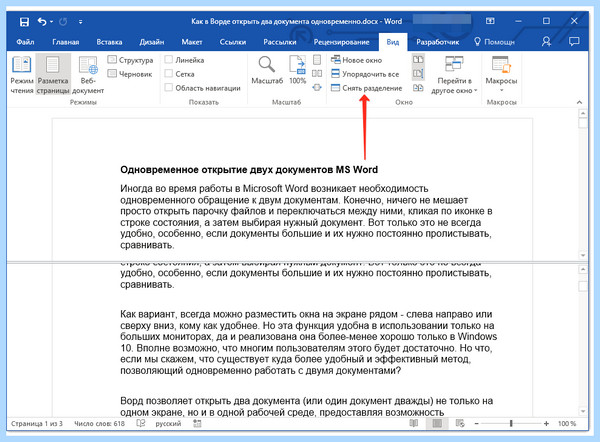
Task: Open Ribbon Display Options button
Action: (x=490, y=21)
